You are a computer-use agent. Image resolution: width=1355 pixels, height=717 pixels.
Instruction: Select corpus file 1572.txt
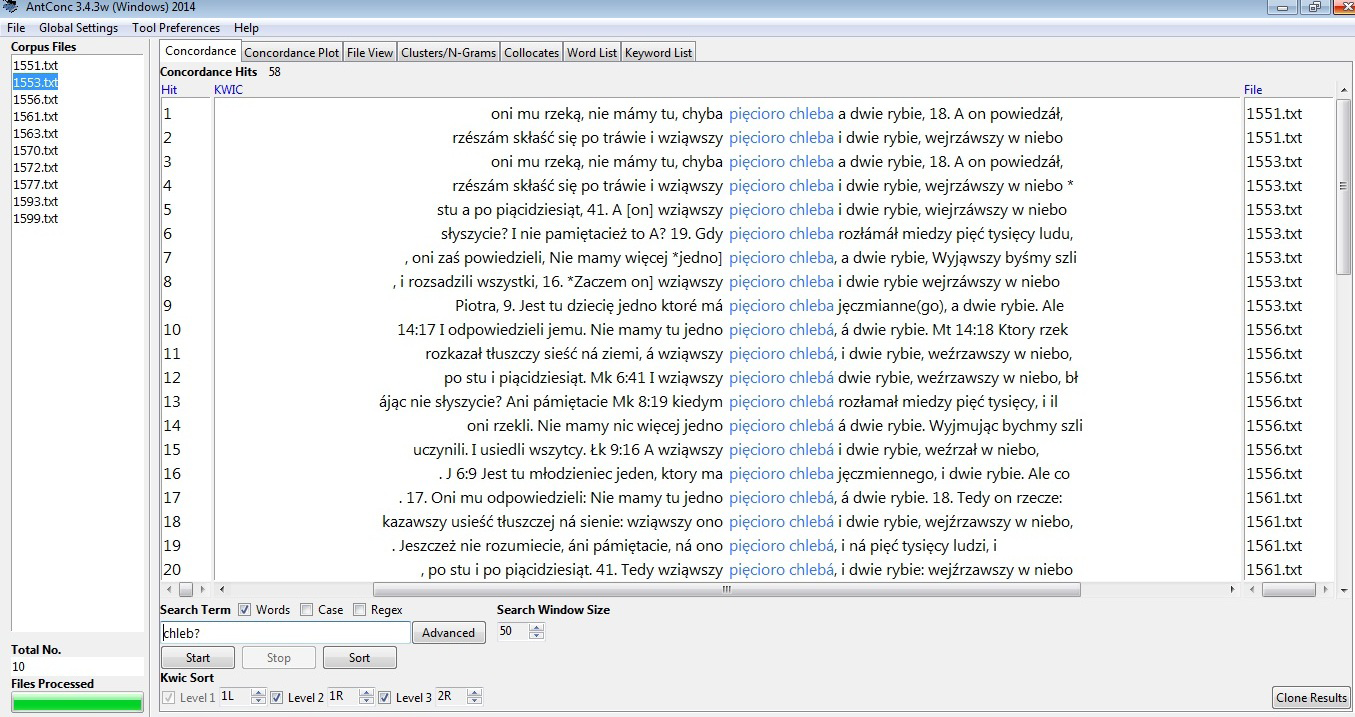click(x=35, y=167)
